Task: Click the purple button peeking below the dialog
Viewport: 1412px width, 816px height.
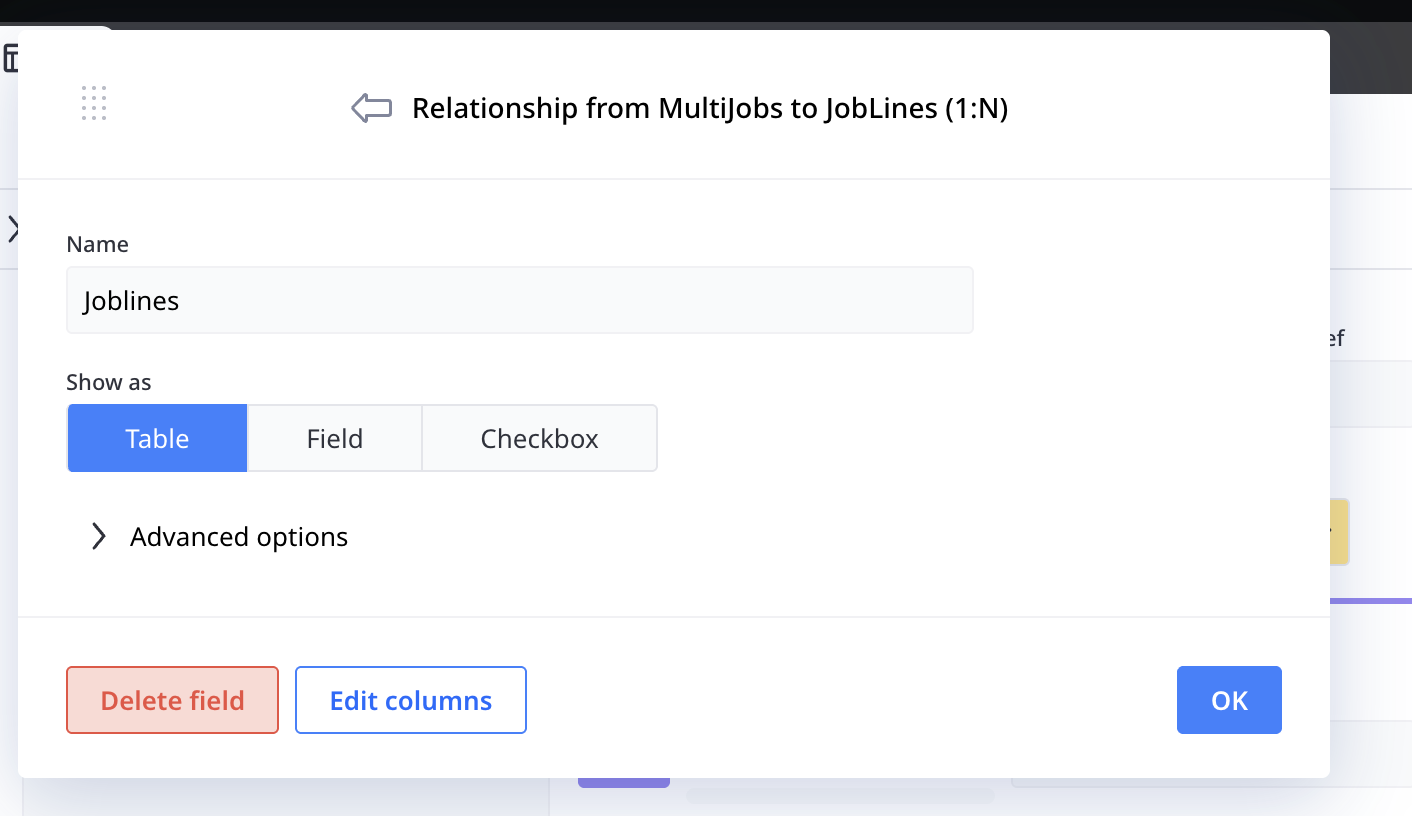Action: (x=623, y=782)
